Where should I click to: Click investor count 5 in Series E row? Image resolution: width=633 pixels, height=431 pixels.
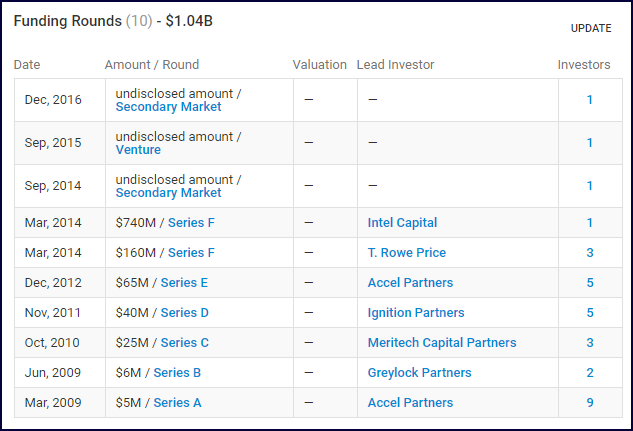(590, 282)
